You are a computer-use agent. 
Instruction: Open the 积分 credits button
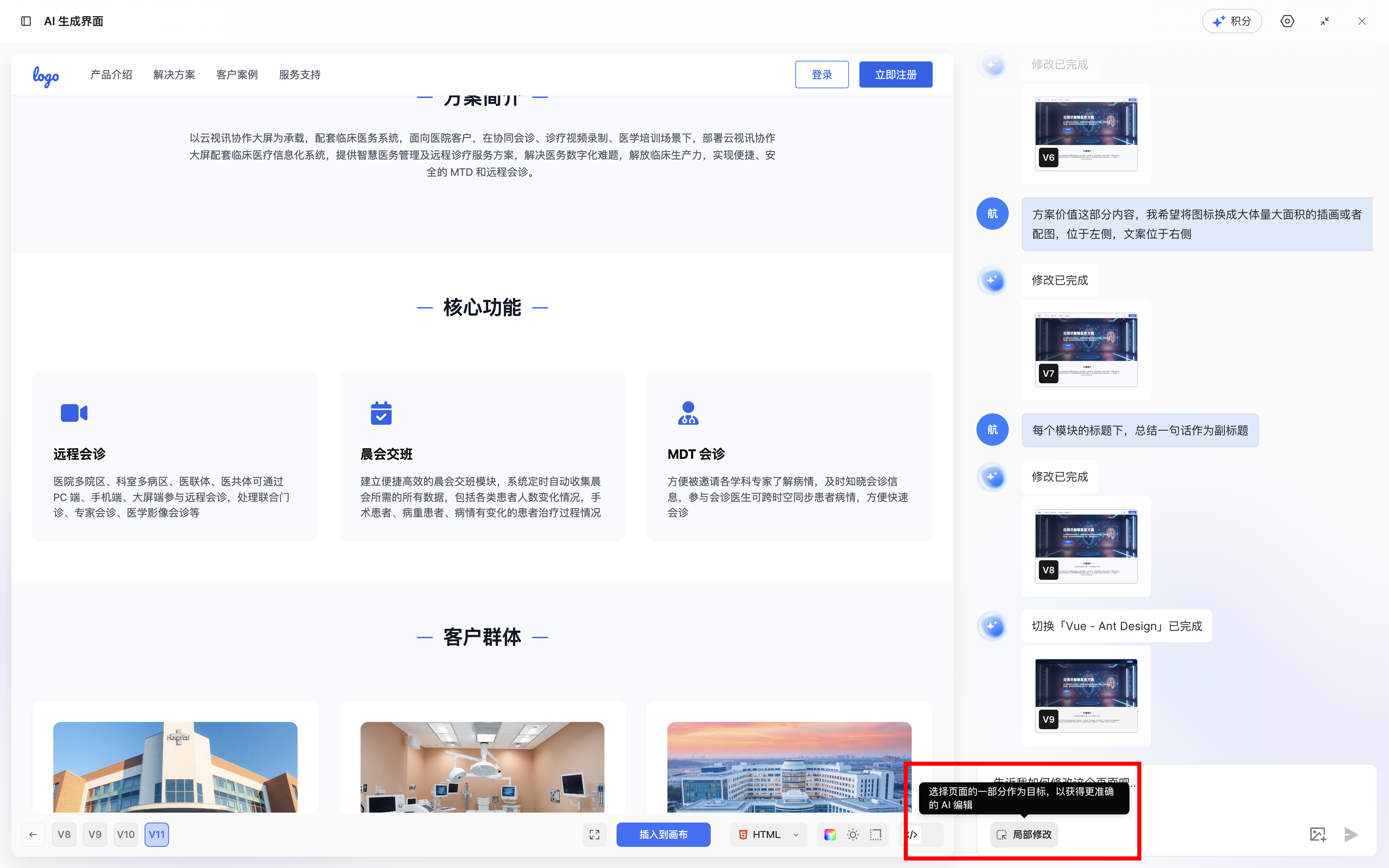1232,21
